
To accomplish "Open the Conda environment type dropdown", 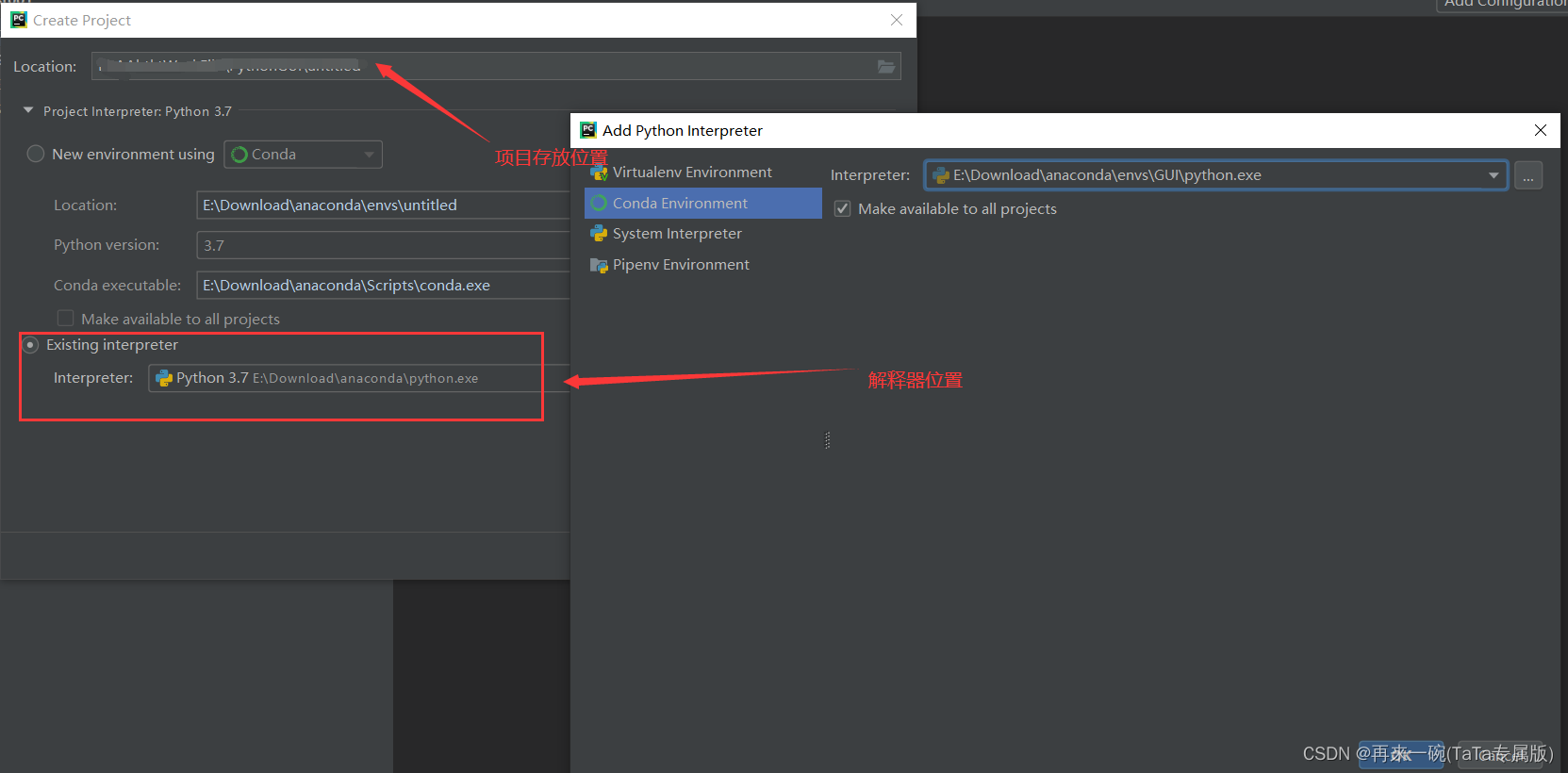I will [x=303, y=155].
